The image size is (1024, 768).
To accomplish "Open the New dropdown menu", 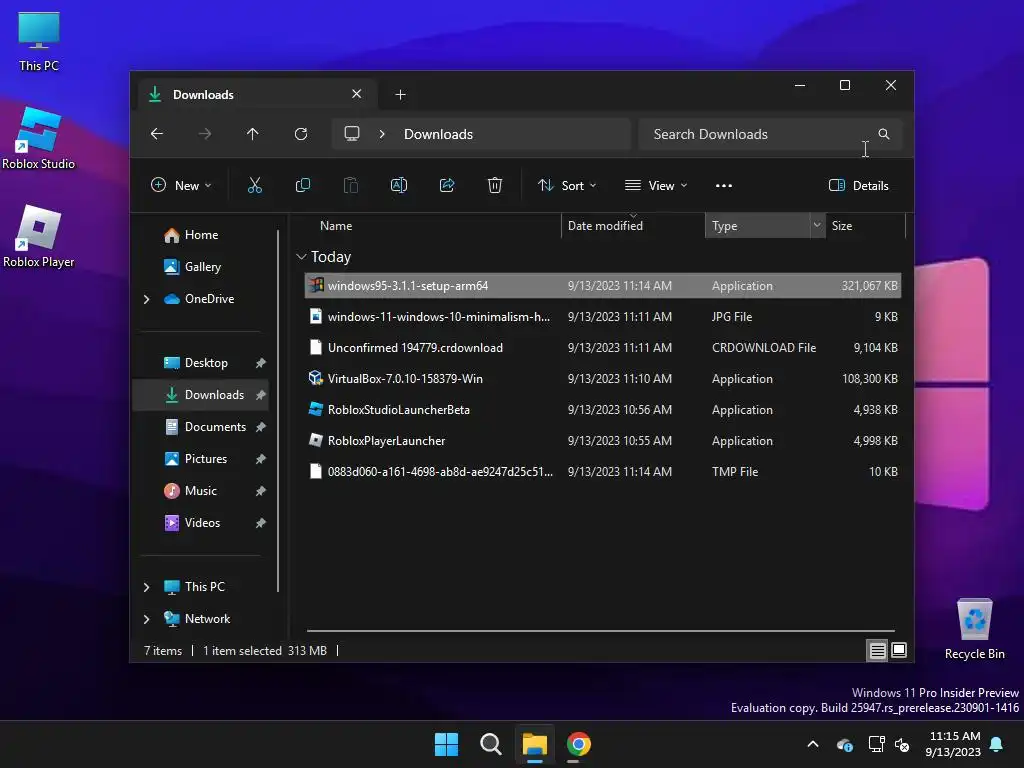I will [181, 185].
